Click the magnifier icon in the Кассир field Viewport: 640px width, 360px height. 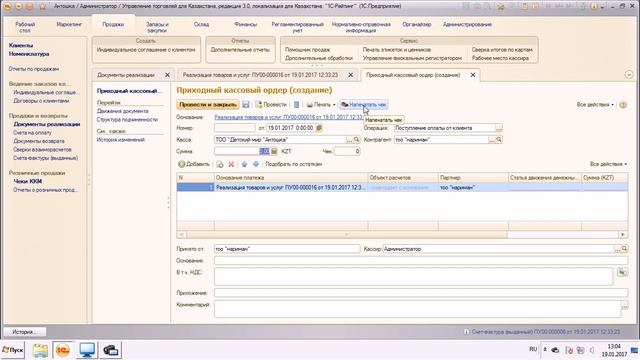pyautogui.click(x=624, y=249)
